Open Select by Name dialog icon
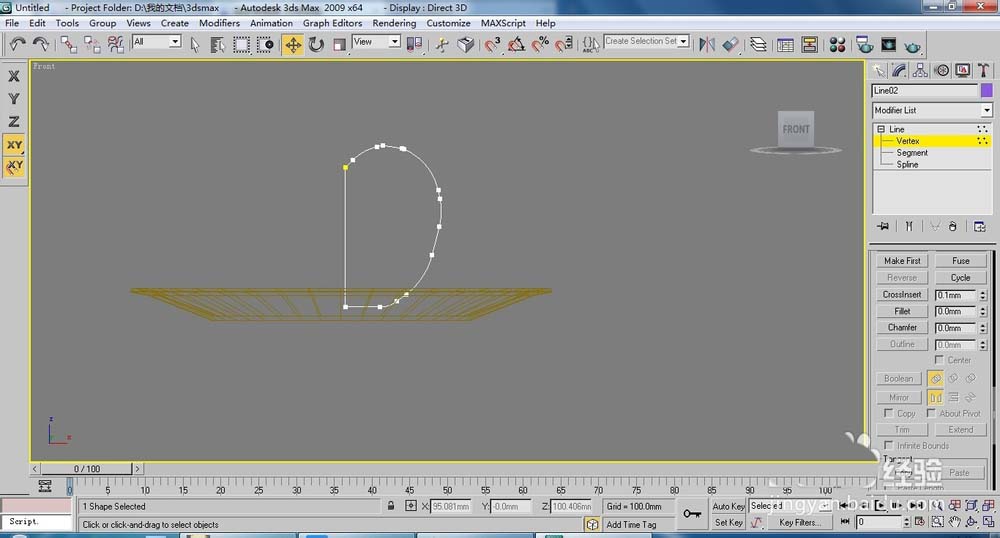The image size is (1000, 538). pos(217,45)
